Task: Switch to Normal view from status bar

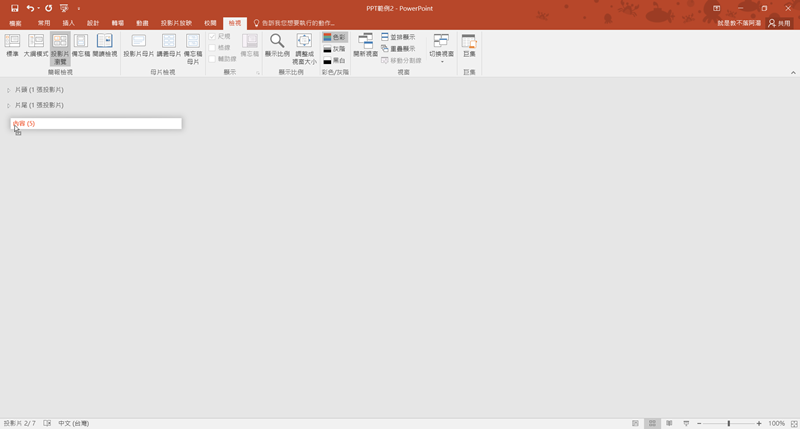Action: coord(635,423)
